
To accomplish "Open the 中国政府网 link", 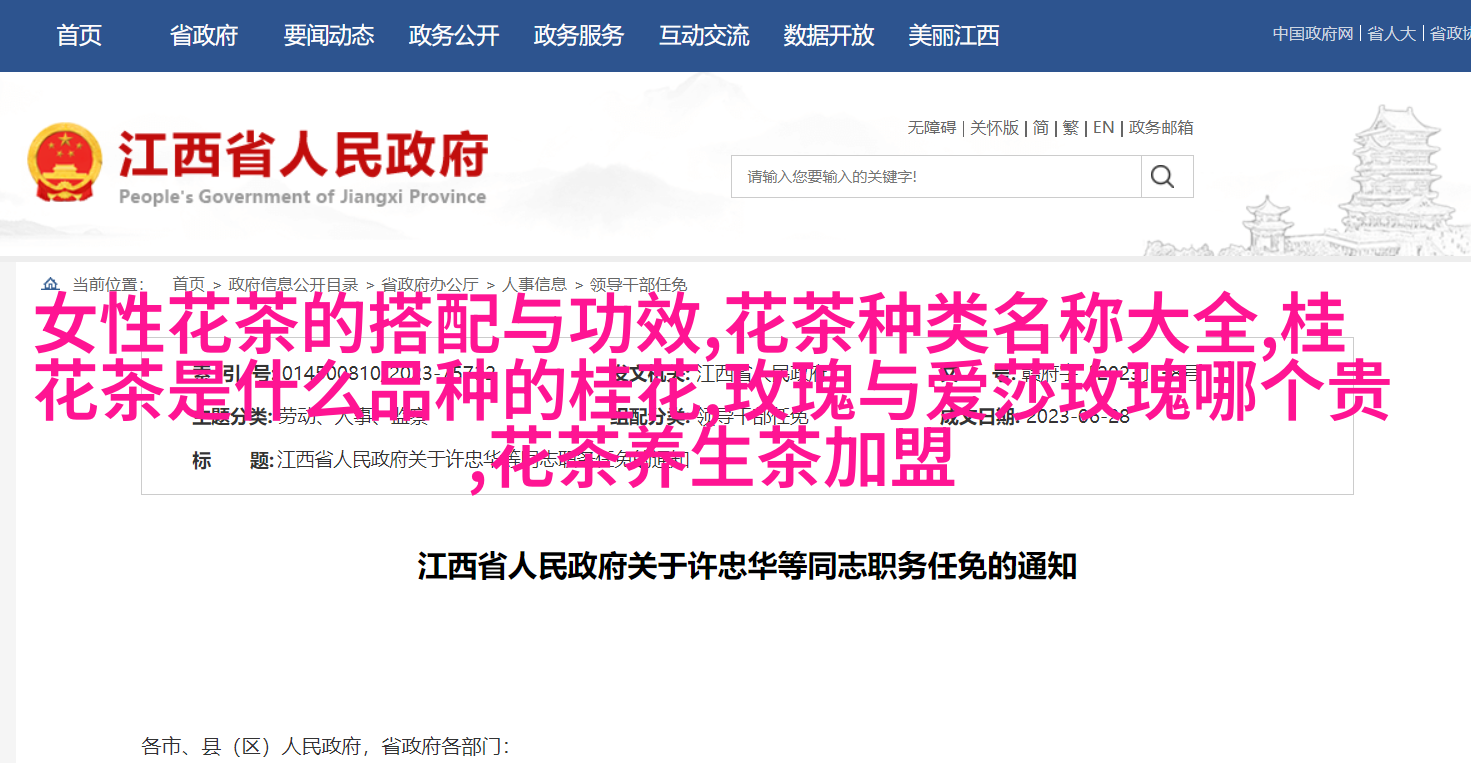I will click(x=1313, y=34).
